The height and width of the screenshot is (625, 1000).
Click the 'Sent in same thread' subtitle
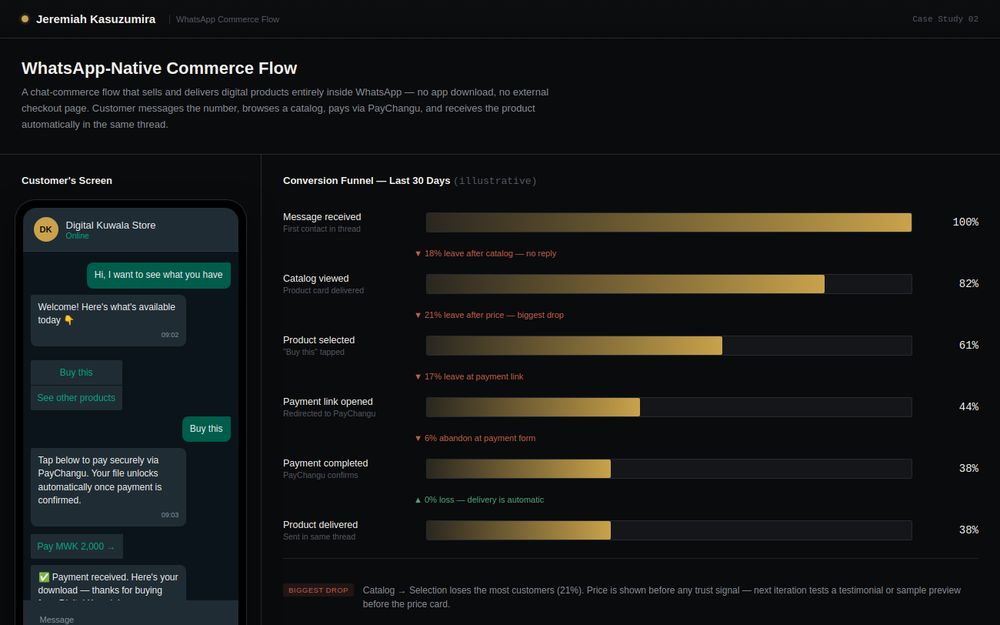tap(320, 537)
